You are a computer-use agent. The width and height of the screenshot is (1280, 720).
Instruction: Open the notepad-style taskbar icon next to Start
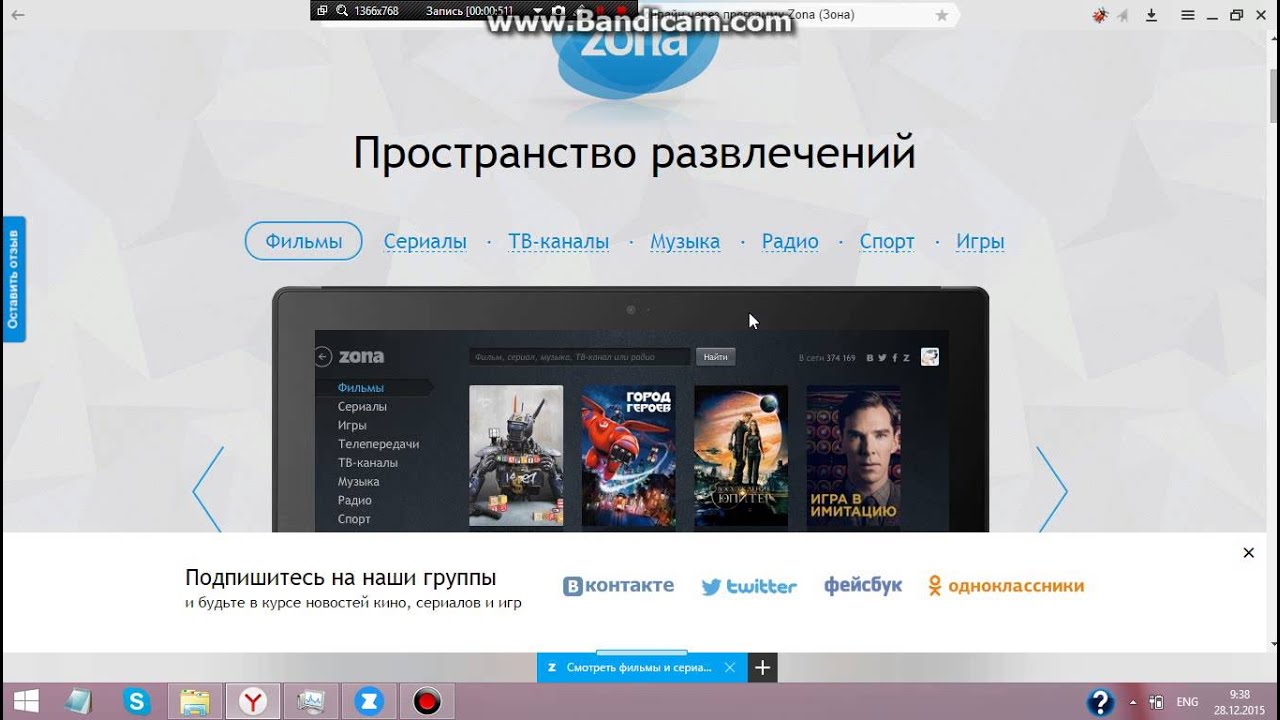(80, 702)
